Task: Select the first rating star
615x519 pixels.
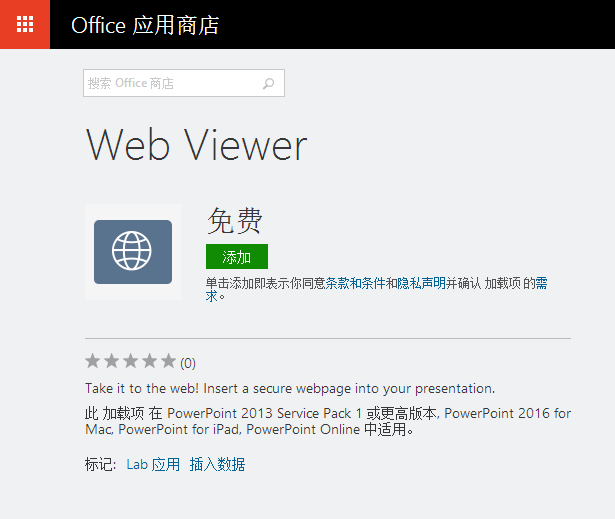Action: point(93,361)
